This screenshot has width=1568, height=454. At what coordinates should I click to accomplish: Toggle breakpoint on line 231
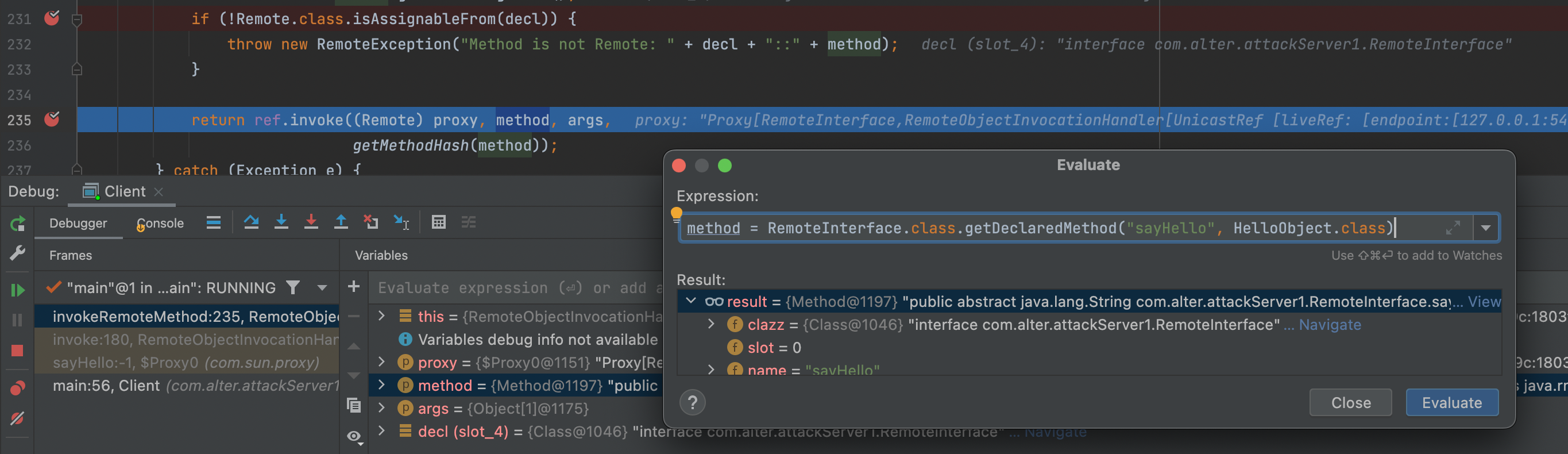(52, 18)
